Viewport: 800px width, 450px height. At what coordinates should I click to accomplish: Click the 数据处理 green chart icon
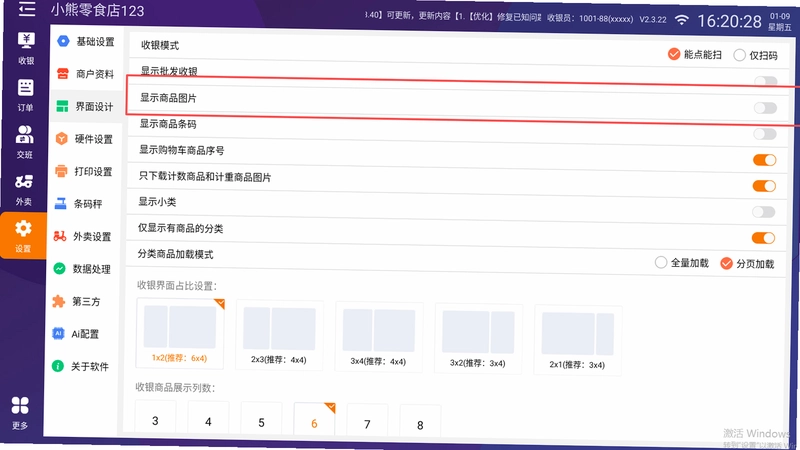[x=59, y=268]
